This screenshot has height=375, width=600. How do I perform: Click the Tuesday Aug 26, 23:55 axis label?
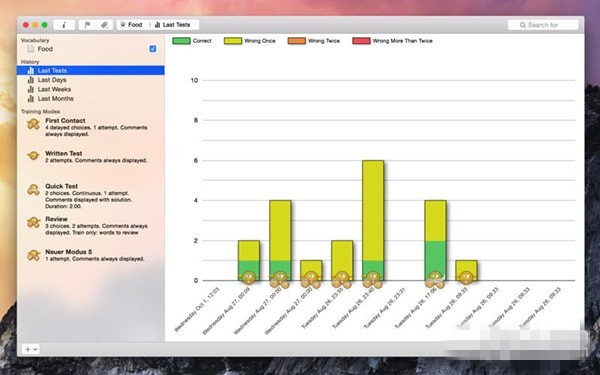pos(323,309)
